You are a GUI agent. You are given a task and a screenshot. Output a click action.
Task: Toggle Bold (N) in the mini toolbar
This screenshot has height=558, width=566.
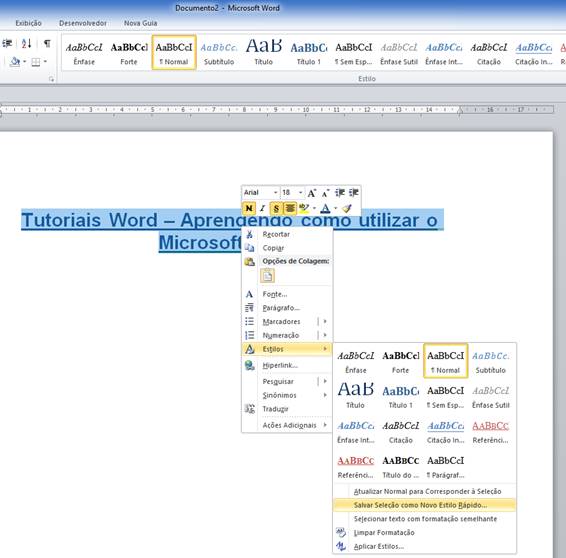pyautogui.click(x=249, y=208)
